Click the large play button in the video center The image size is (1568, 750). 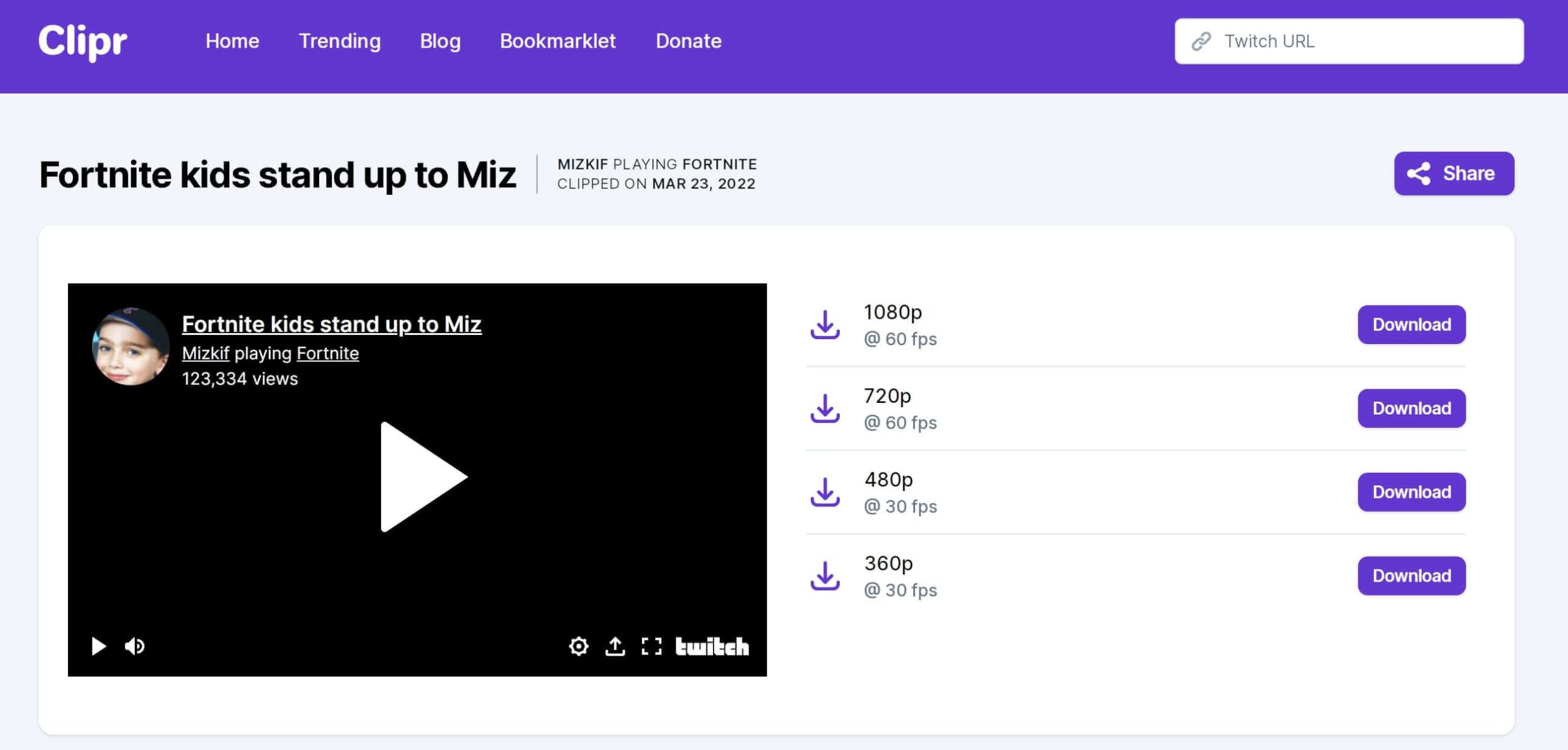click(421, 477)
